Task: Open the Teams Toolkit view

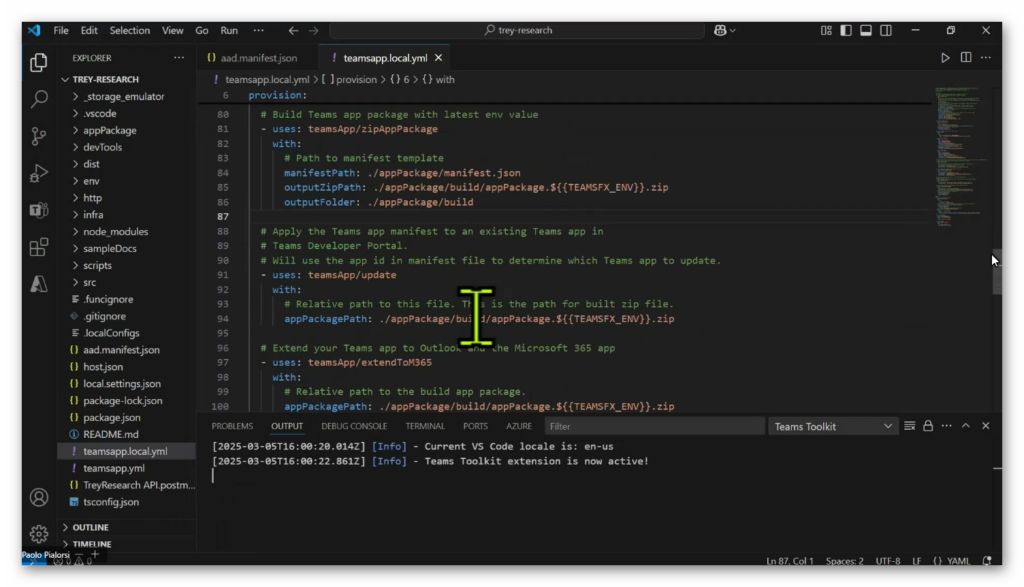Action: pyautogui.click(x=39, y=210)
